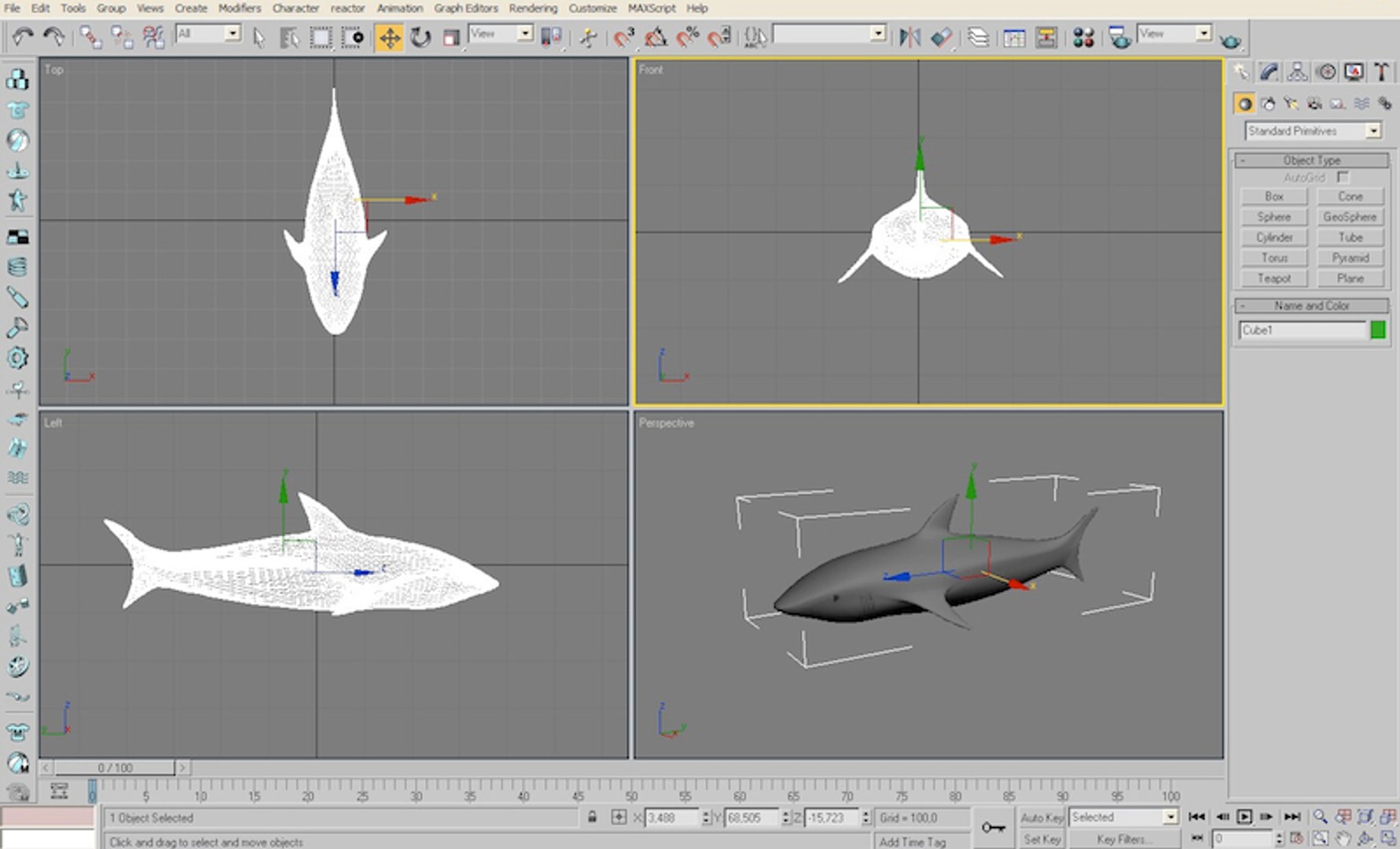Activate the Select and Rotate tool
Viewport: 1400px width, 849px height.
(x=421, y=37)
